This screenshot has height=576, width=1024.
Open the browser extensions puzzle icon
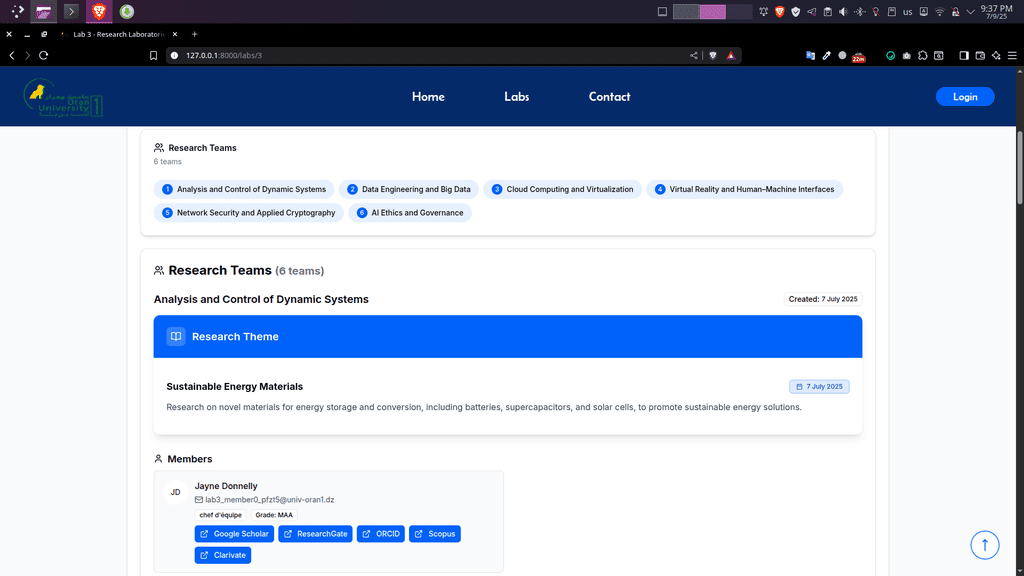(923, 56)
